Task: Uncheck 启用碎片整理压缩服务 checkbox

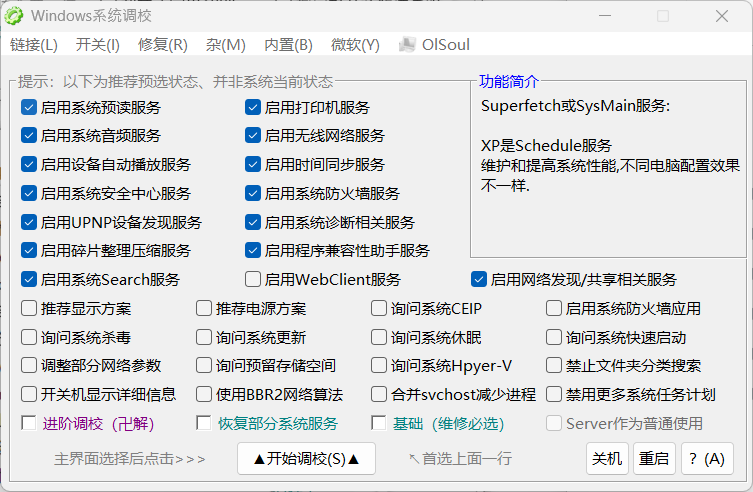Action: pos(29,250)
